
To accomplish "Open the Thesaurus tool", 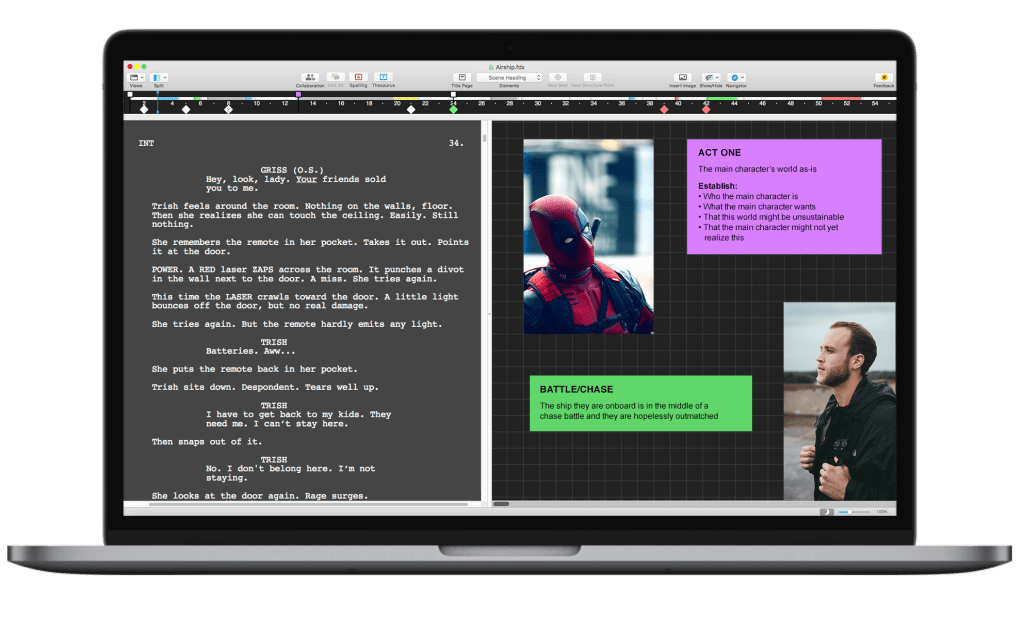I will coord(383,77).
